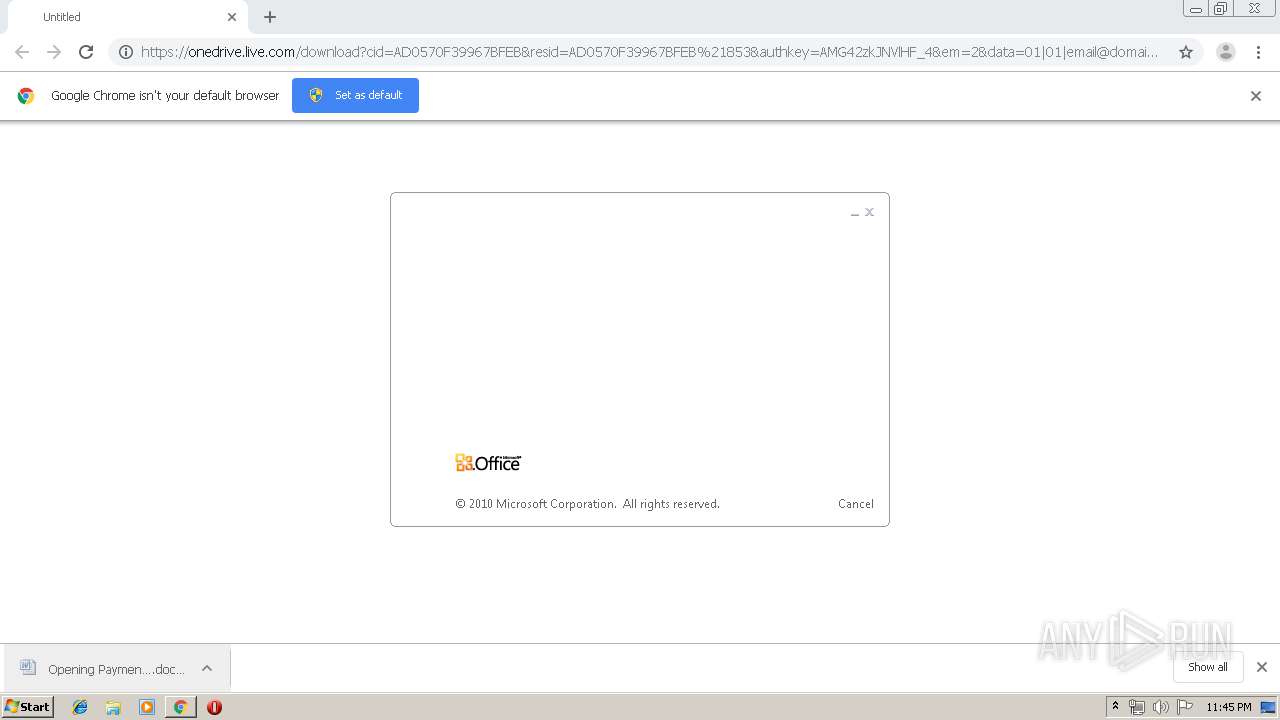Close the Office splash dialog

870,212
